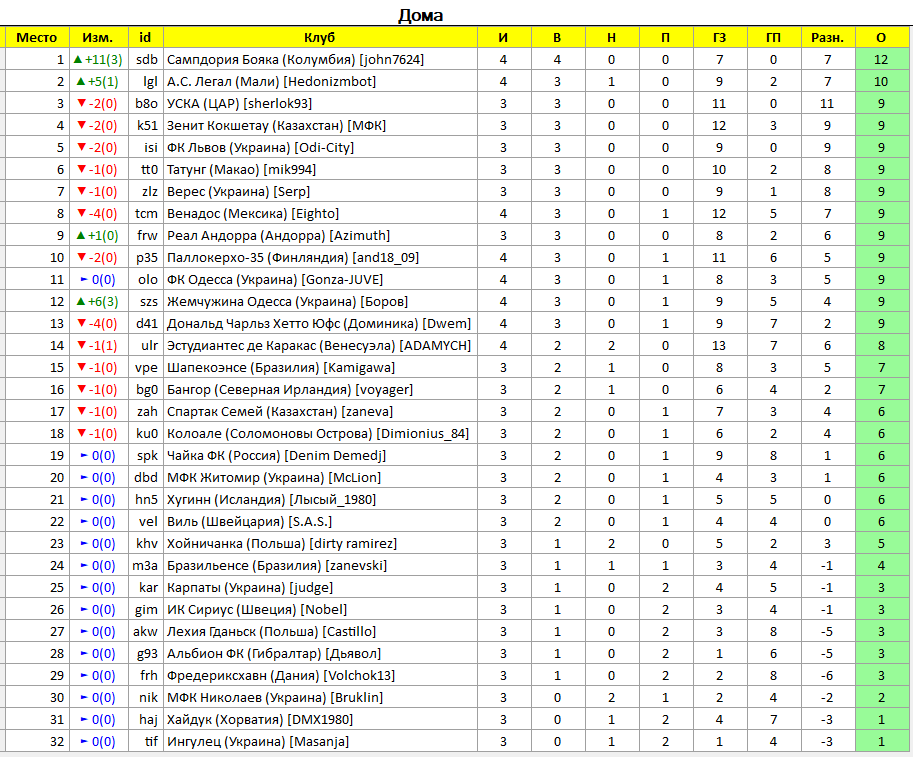
Task: Click green up arrow in Реал Андорра row
Action: click(81, 236)
